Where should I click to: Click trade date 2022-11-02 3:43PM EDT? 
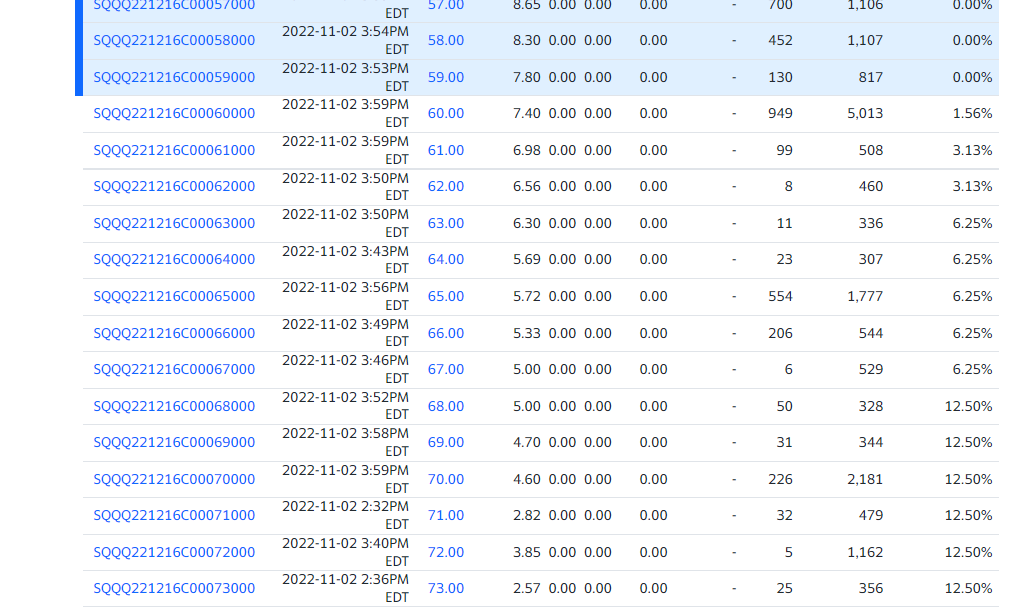[x=345, y=260]
